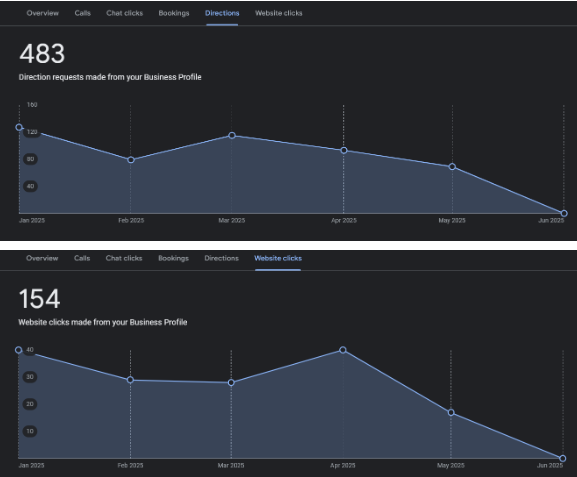577x477 pixels.
Task: Select Mar 2025 data point on Website clicks chart
Action: [231, 383]
